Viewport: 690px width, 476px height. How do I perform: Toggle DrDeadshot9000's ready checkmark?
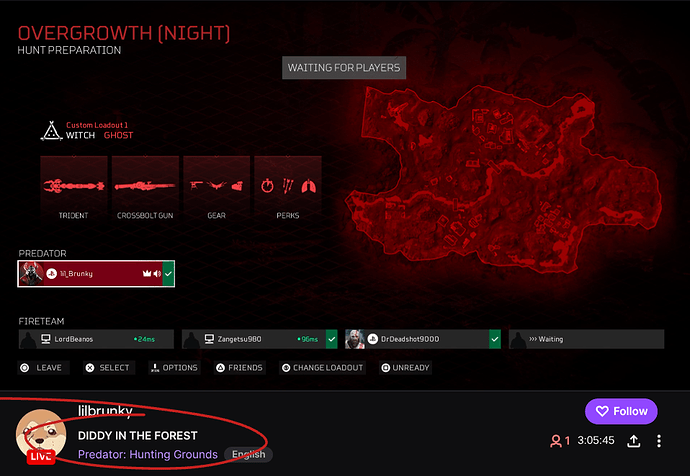(x=495, y=339)
